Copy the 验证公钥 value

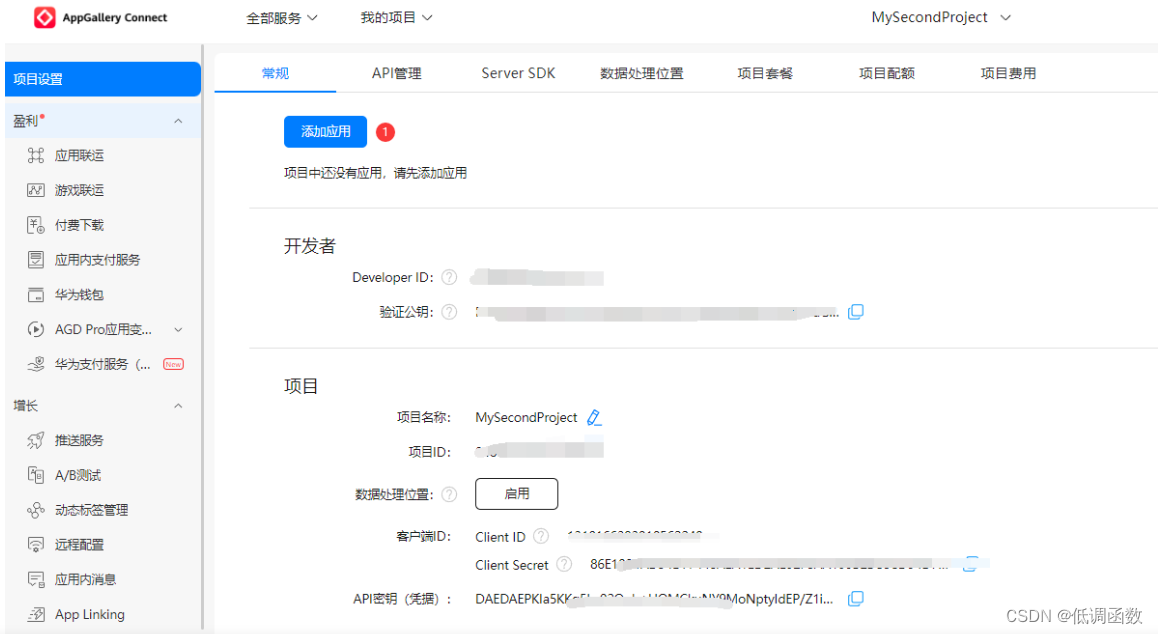[x=855, y=312]
